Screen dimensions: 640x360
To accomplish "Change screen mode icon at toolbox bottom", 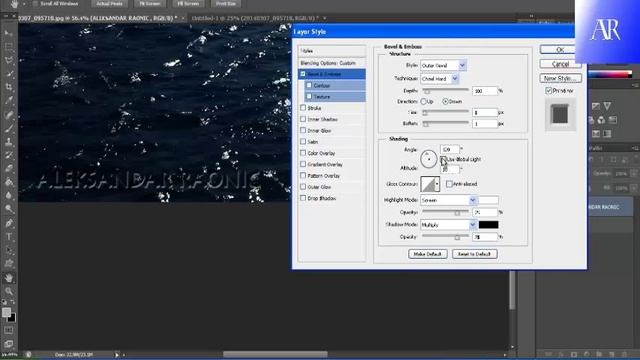I will pyautogui.click(x=9, y=344).
